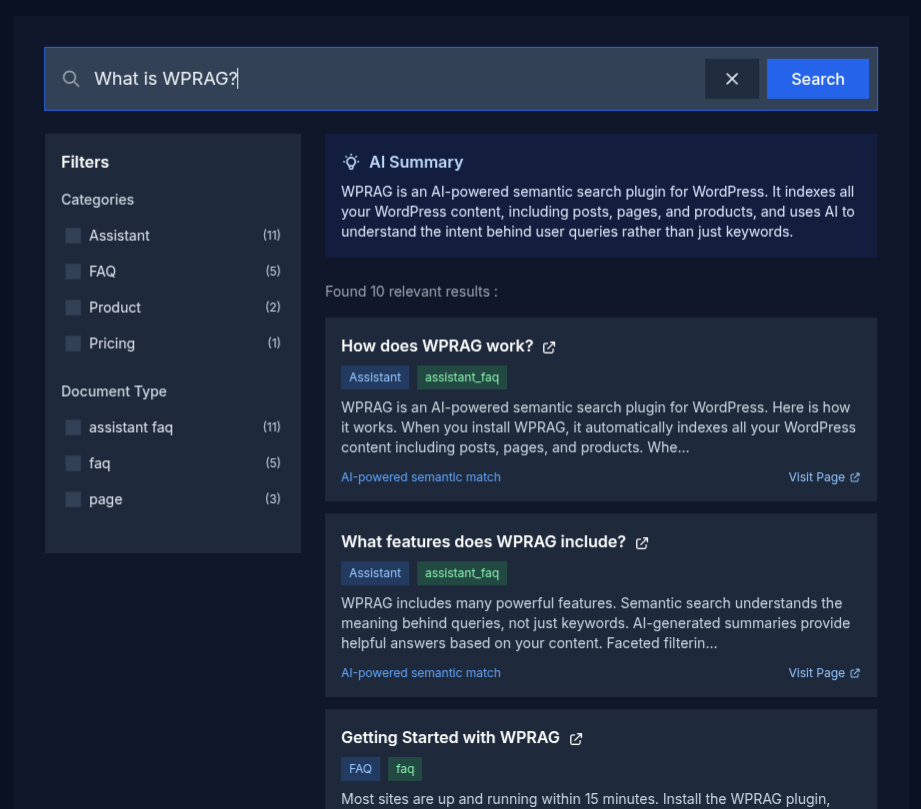Click external link icon next to "What features does WPRAG include?"
Image resolution: width=921 pixels, height=809 pixels.
(x=641, y=542)
